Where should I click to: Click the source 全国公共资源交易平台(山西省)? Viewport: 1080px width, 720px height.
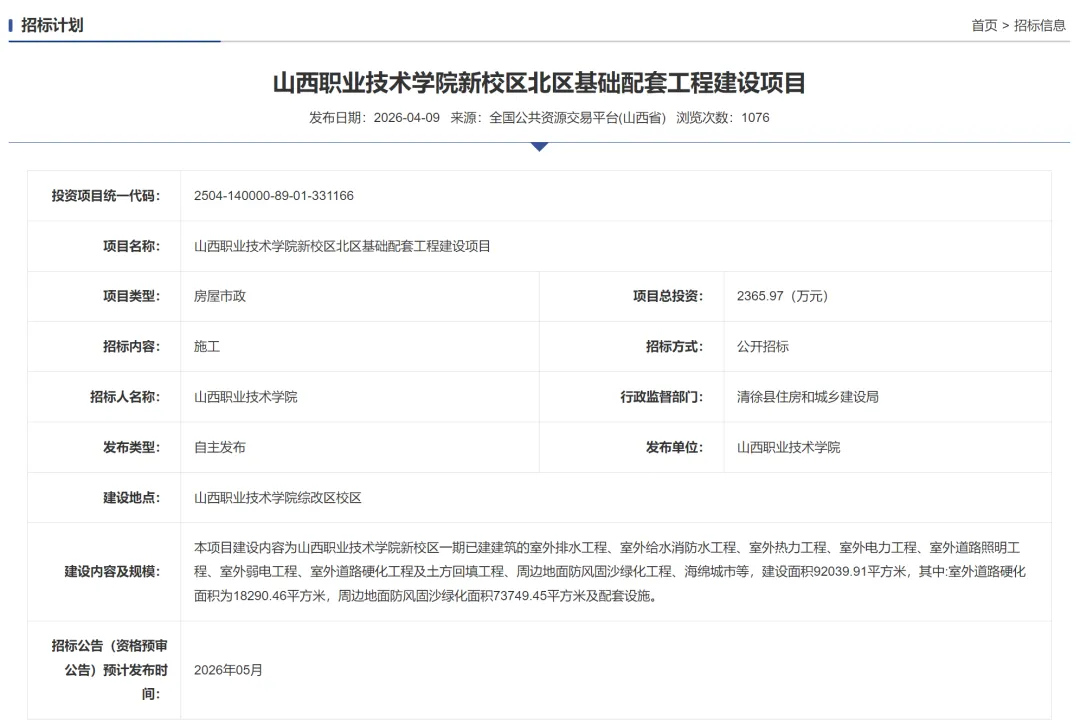pyautogui.click(x=577, y=118)
